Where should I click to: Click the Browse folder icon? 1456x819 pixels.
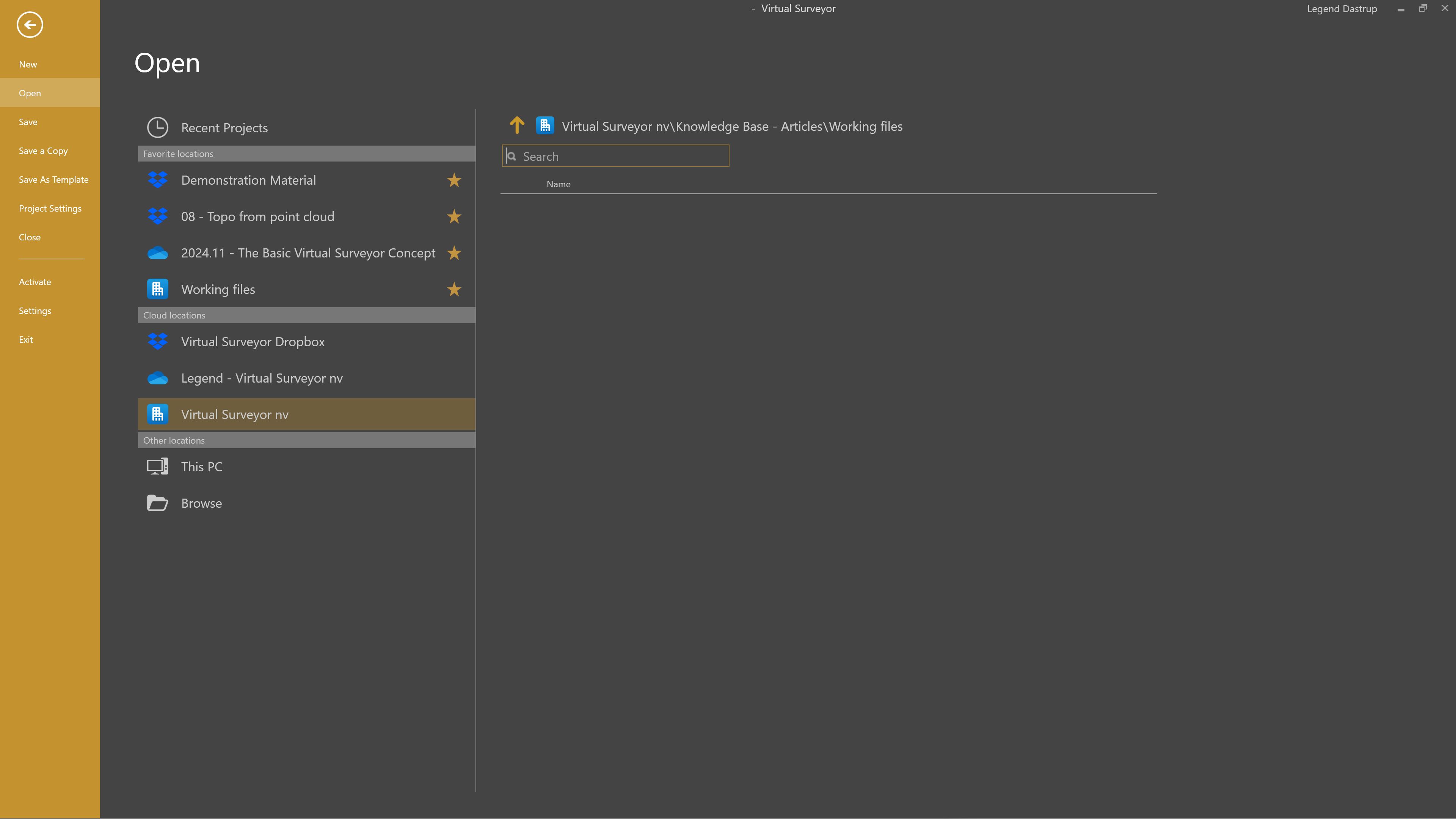157,503
